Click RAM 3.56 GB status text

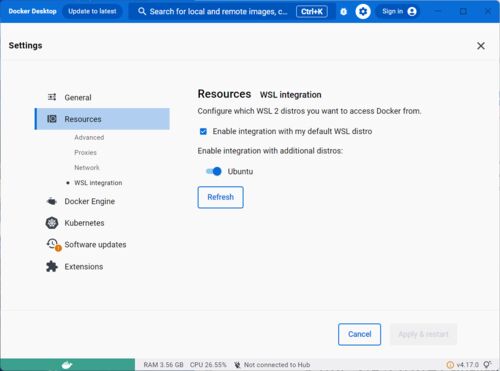163,365
